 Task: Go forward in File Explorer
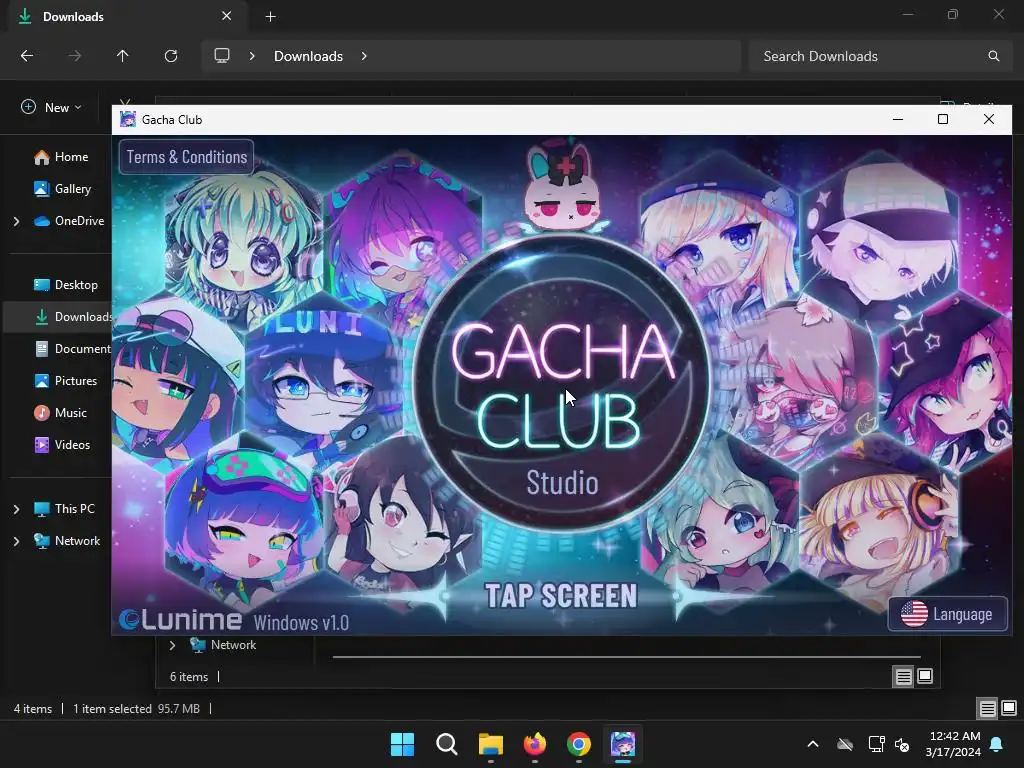point(75,56)
